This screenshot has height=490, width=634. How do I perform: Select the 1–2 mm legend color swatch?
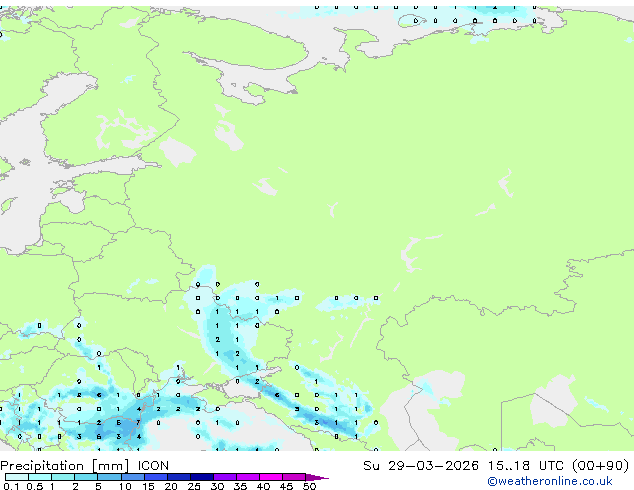click(x=63, y=477)
